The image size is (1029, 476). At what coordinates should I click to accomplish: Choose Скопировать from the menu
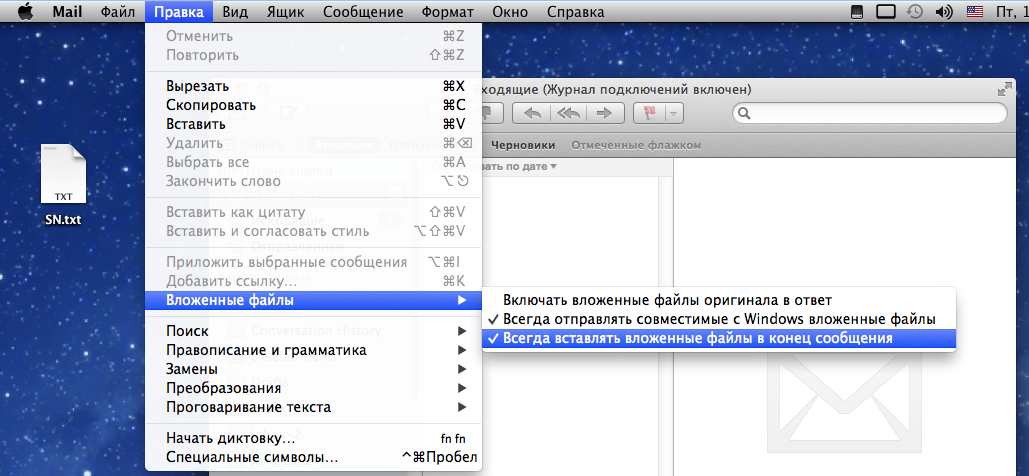(x=314, y=105)
